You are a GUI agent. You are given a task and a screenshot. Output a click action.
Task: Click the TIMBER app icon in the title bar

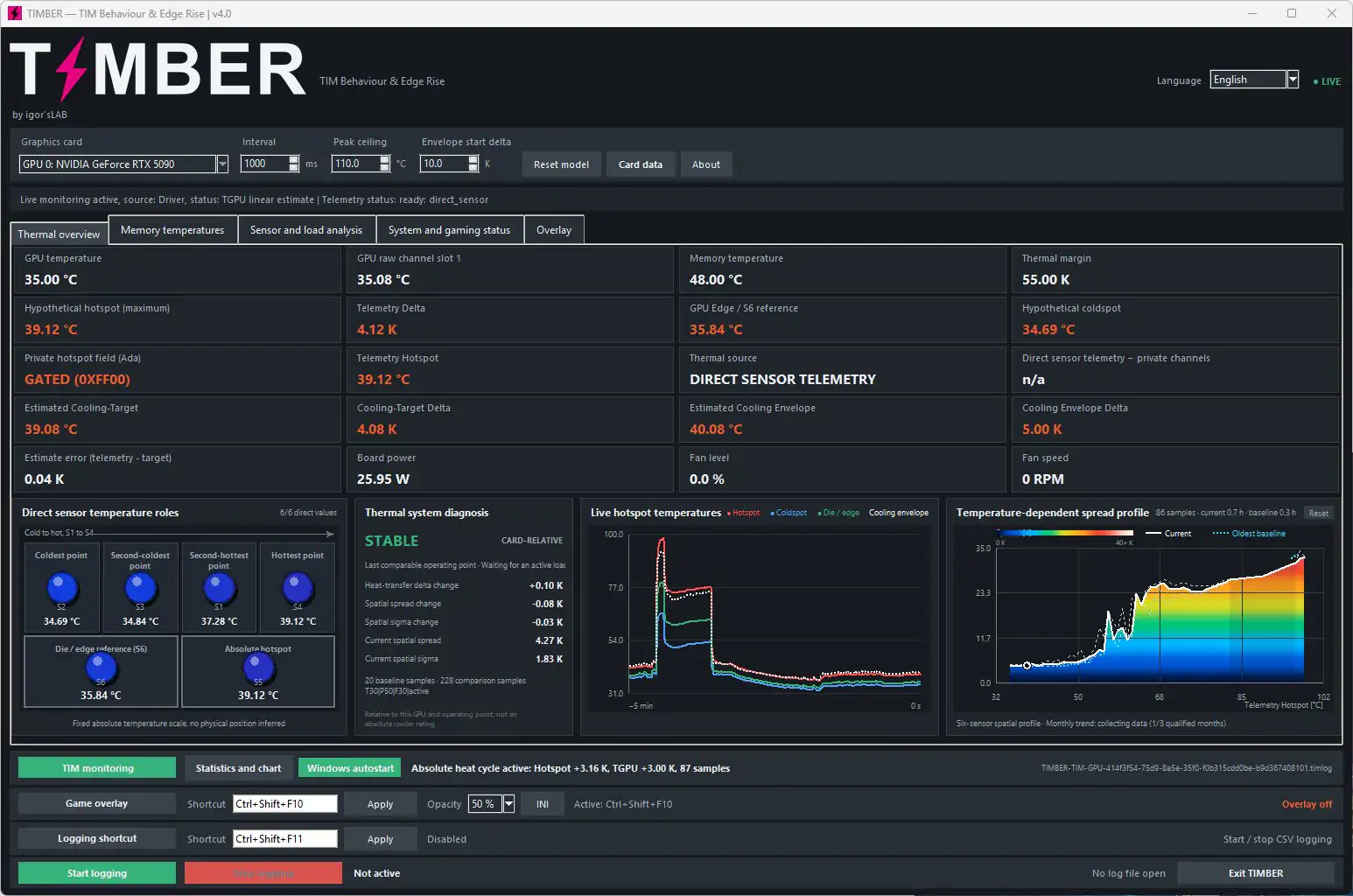[x=14, y=13]
